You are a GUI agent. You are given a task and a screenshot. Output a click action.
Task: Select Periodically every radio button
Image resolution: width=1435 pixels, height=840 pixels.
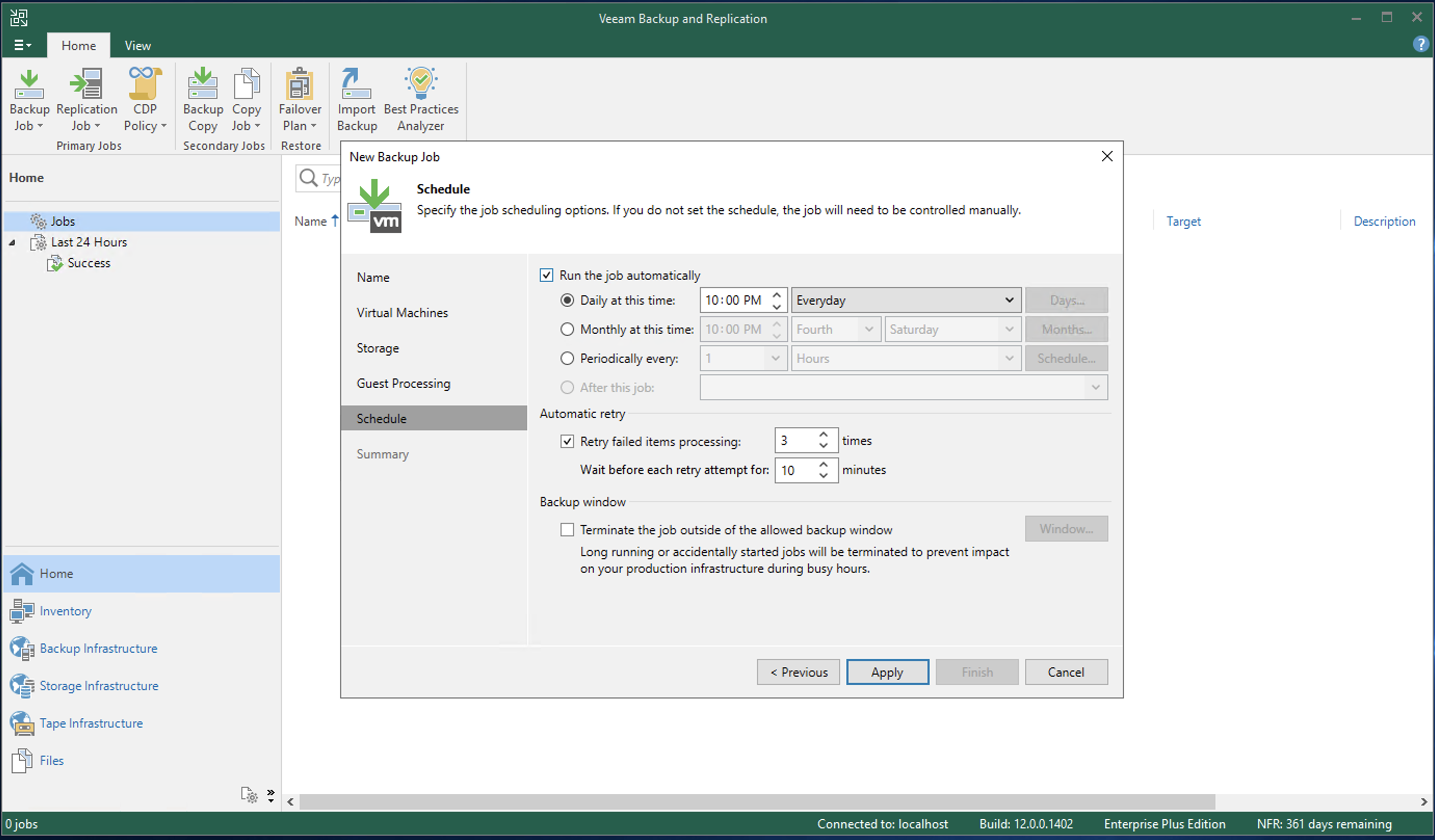click(567, 358)
